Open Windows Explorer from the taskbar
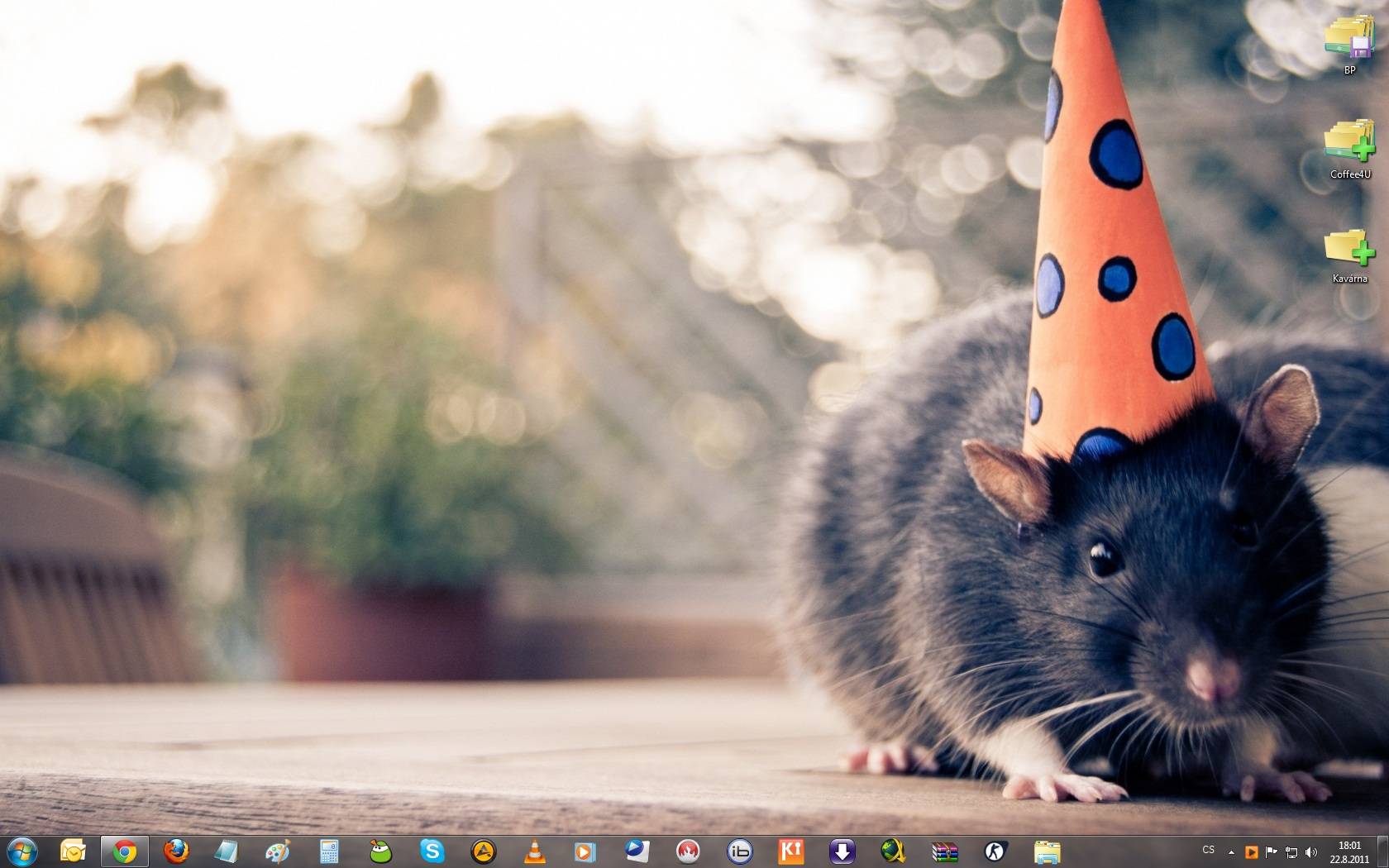Image resolution: width=1389 pixels, height=868 pixels. (1047, 851)
